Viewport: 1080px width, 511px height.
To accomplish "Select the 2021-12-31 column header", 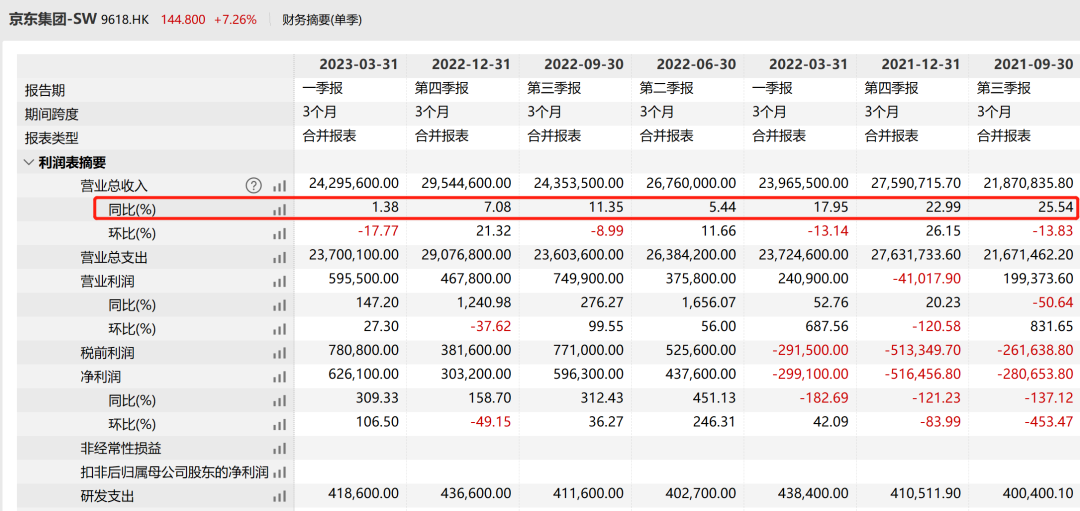I will (x=921, y=64).
